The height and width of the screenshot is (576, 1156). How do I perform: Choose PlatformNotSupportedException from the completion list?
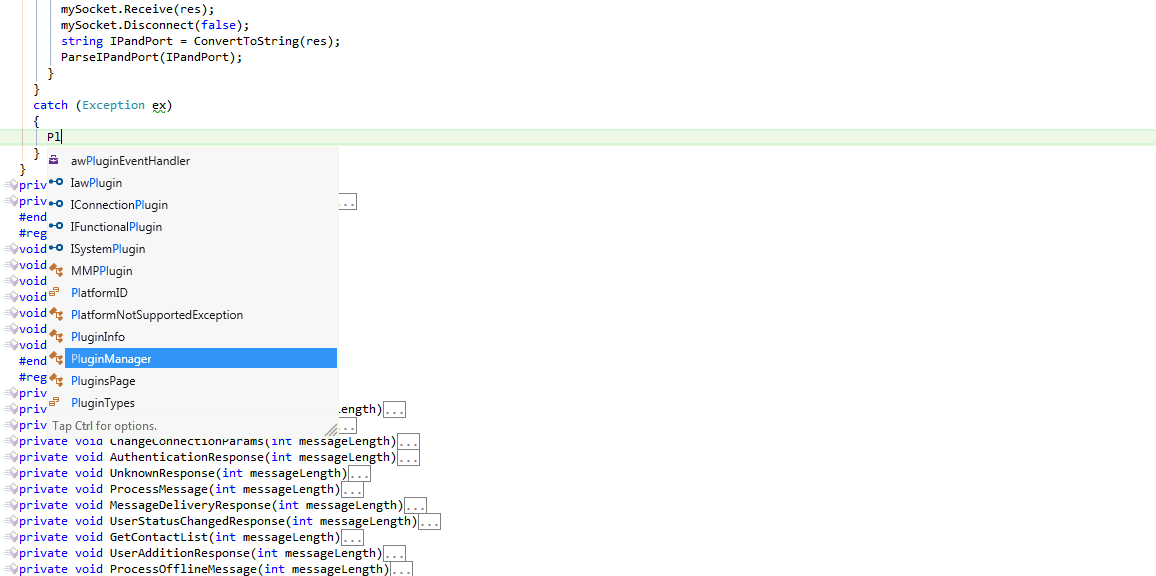(157, 315)
